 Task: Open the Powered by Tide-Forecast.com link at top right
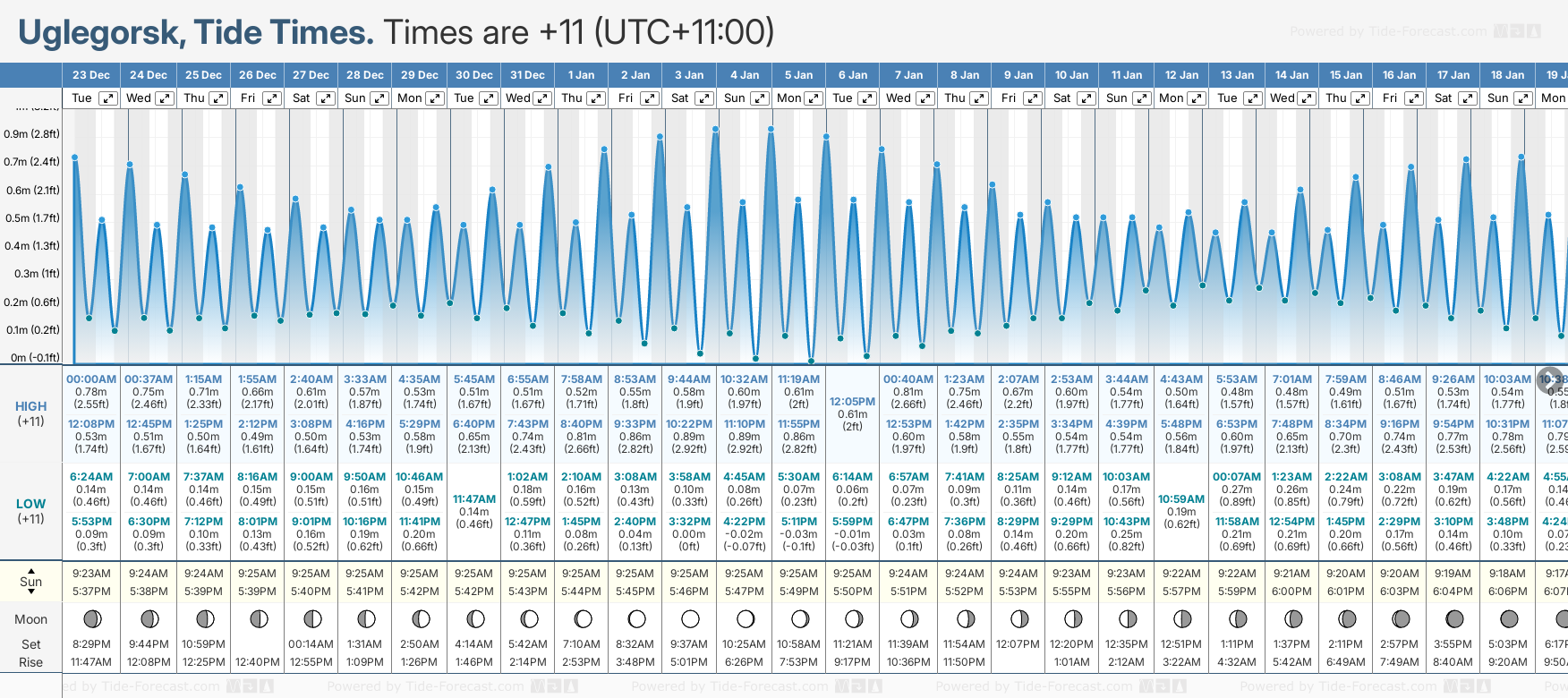(x=1387, y=31)
